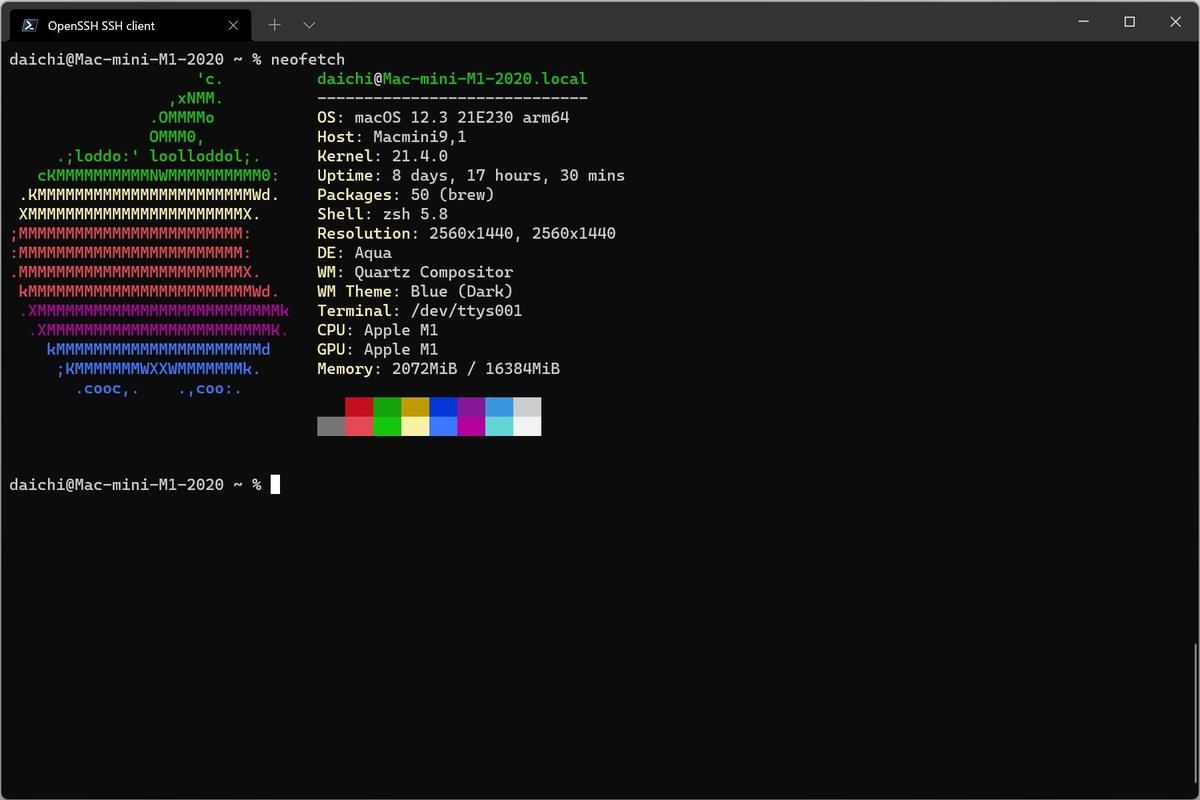Click the dark green color block

click(387, 407)
